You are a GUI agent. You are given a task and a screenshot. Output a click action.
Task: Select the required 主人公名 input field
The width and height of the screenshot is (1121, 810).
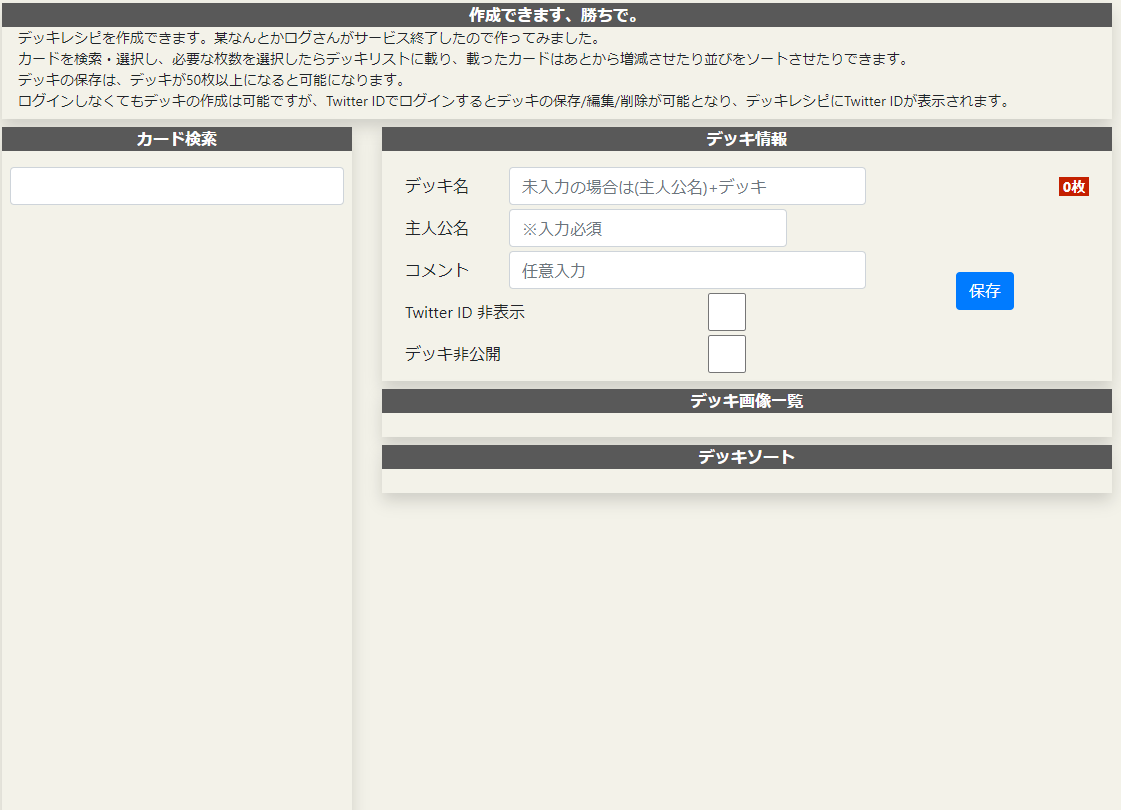tap(647, 228)
